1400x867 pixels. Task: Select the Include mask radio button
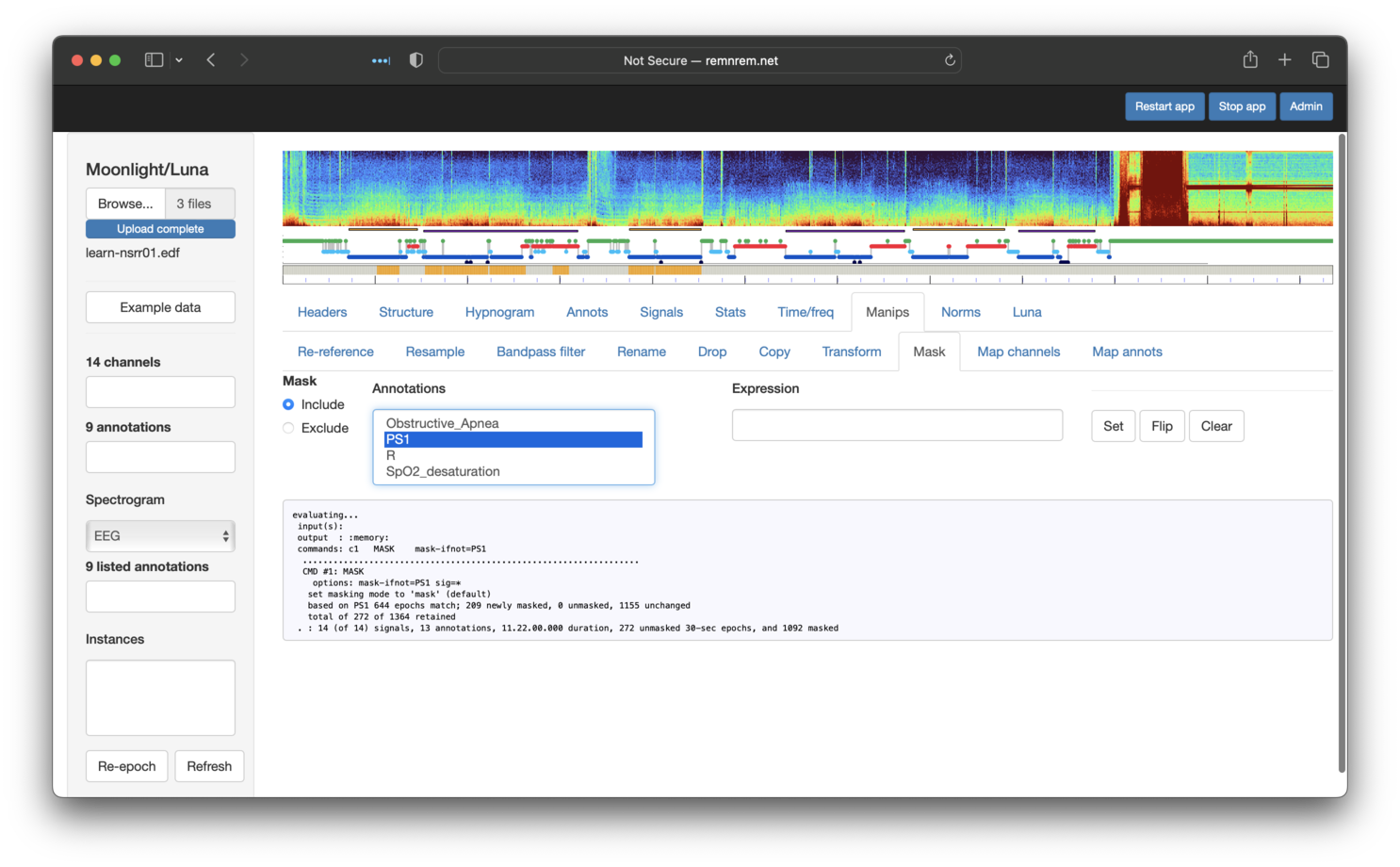click(288, 404)
